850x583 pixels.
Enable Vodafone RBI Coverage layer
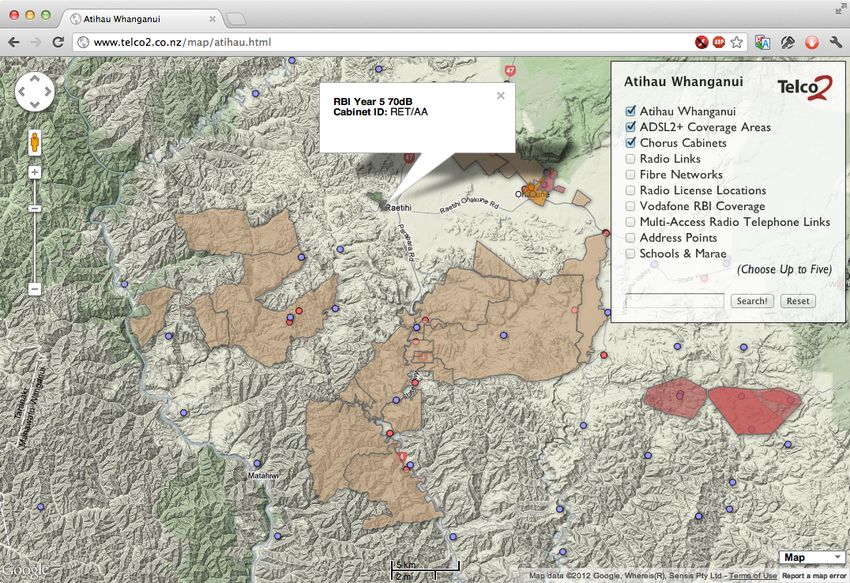pyautogui.click(x=630, y=206)
